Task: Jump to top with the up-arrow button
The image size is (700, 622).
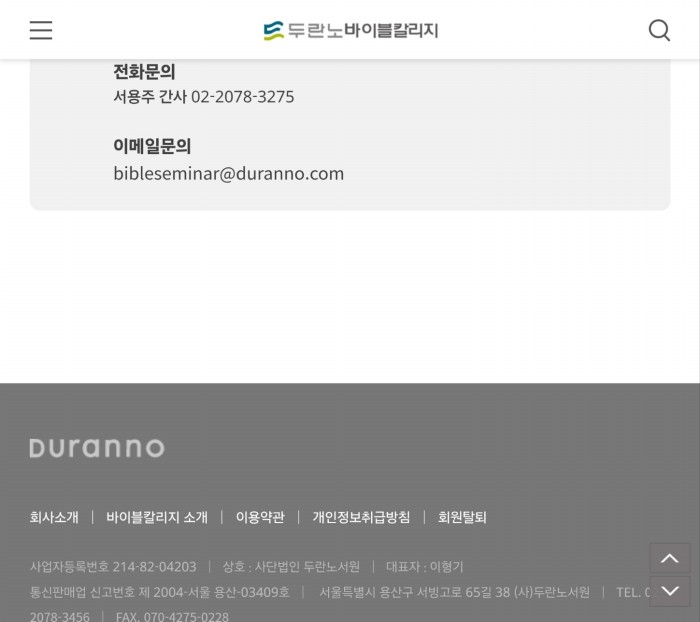Action: click(x=670, y=558)
